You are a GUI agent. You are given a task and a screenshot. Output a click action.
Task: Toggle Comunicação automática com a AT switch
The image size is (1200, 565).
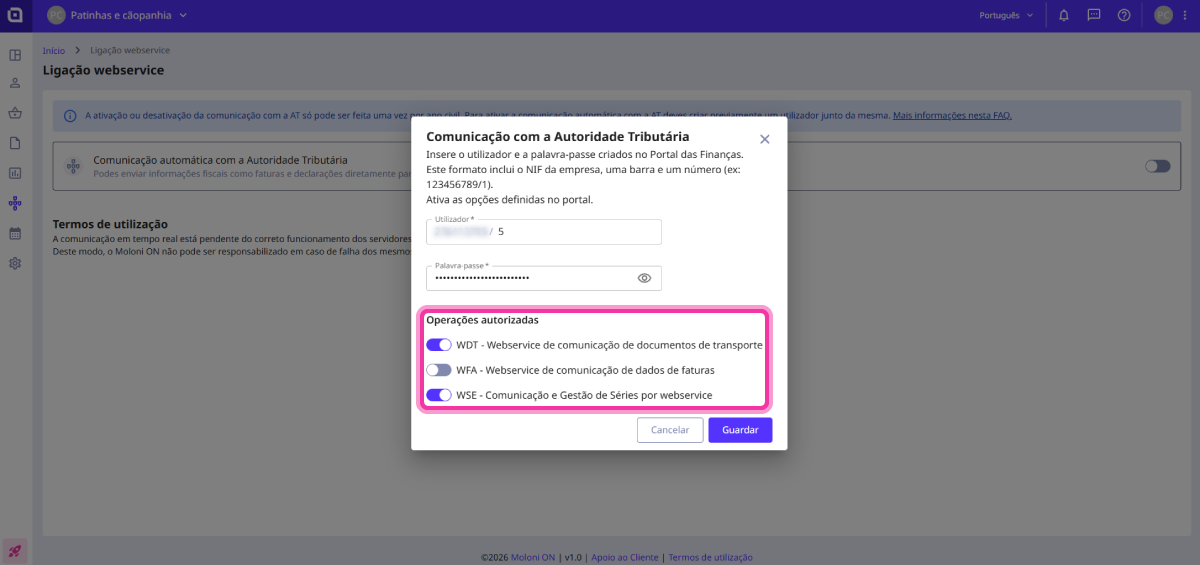coord(1157,166)
